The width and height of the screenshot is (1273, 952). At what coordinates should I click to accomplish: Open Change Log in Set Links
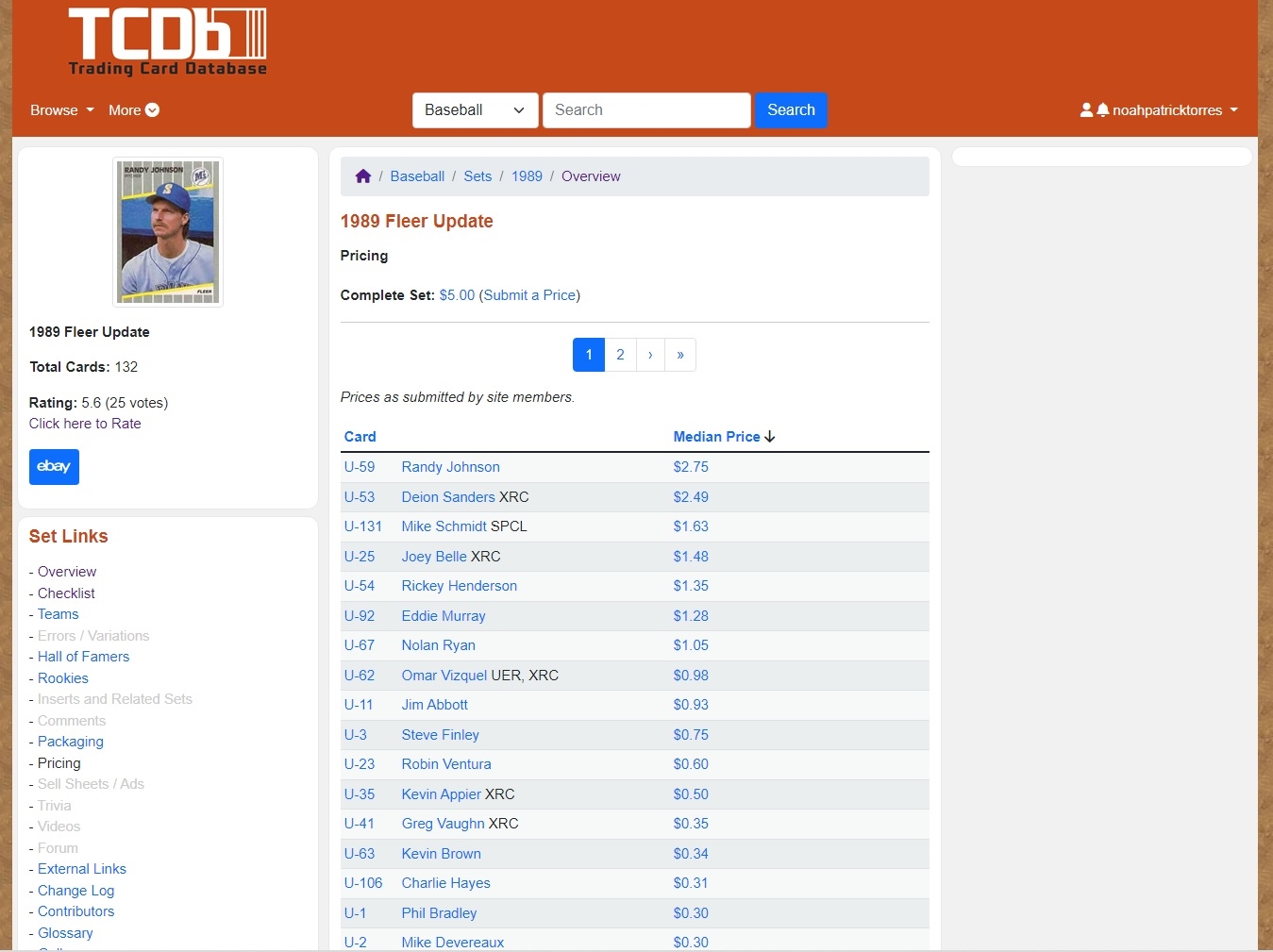[x=75, y=891]
